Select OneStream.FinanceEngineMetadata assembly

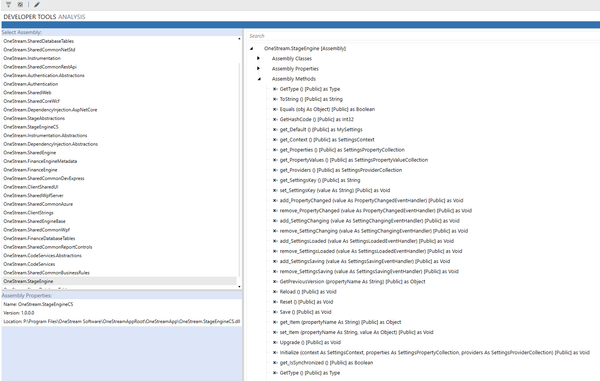coord(40,161)
